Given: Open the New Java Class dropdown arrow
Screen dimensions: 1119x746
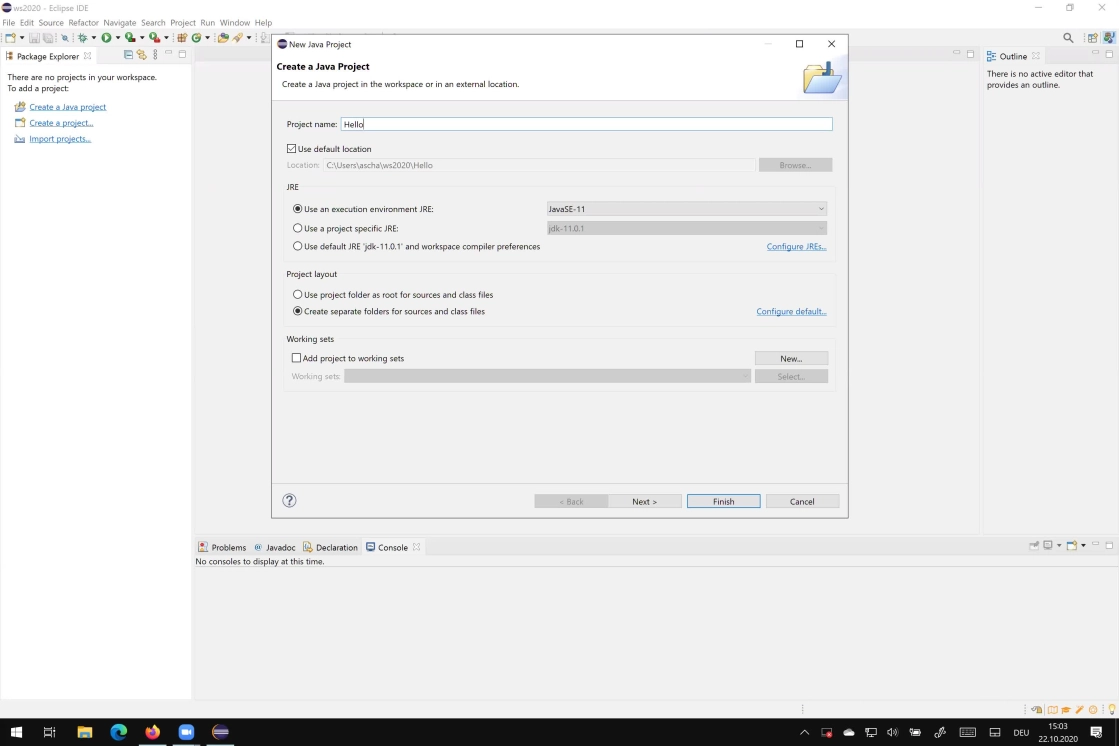Looking at the screenshot, I should pyautogui.click(x=207, y=38).
